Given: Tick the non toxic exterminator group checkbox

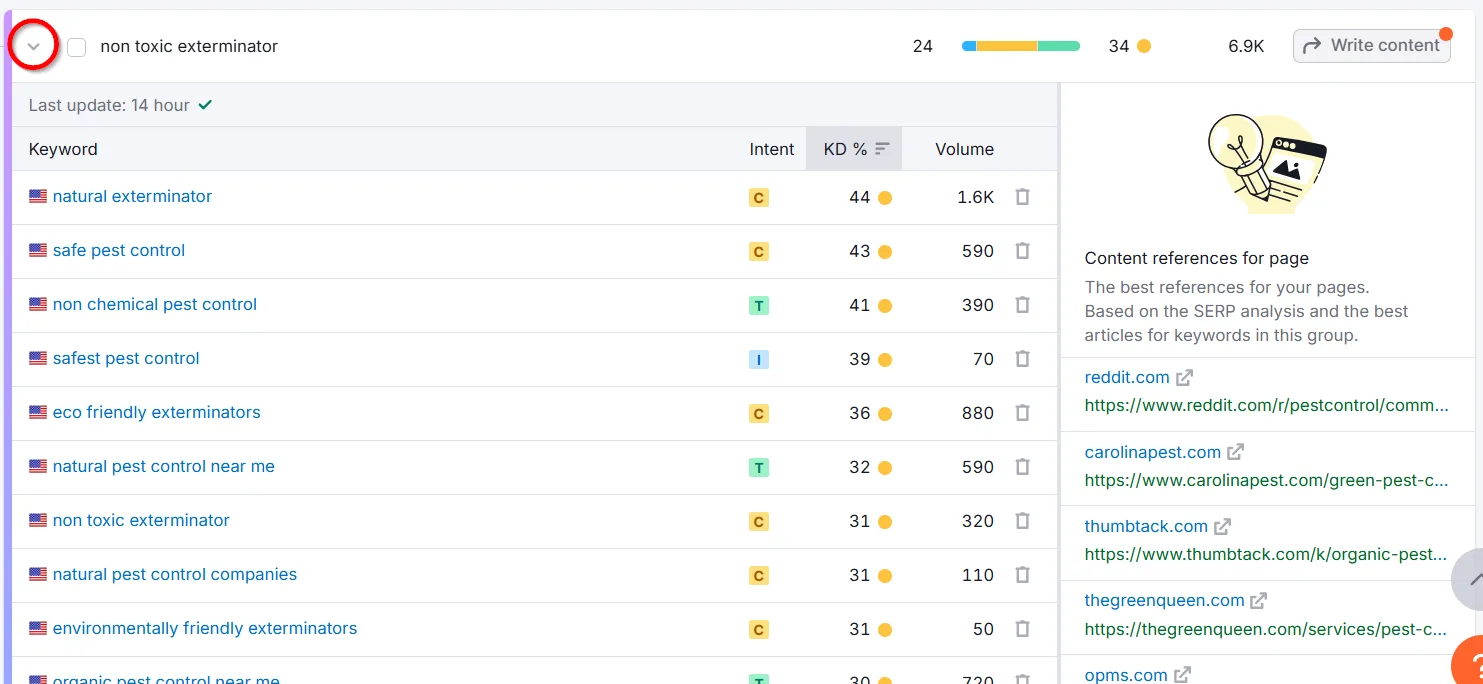Looking at the screenshot, I should tap(77, 47).
